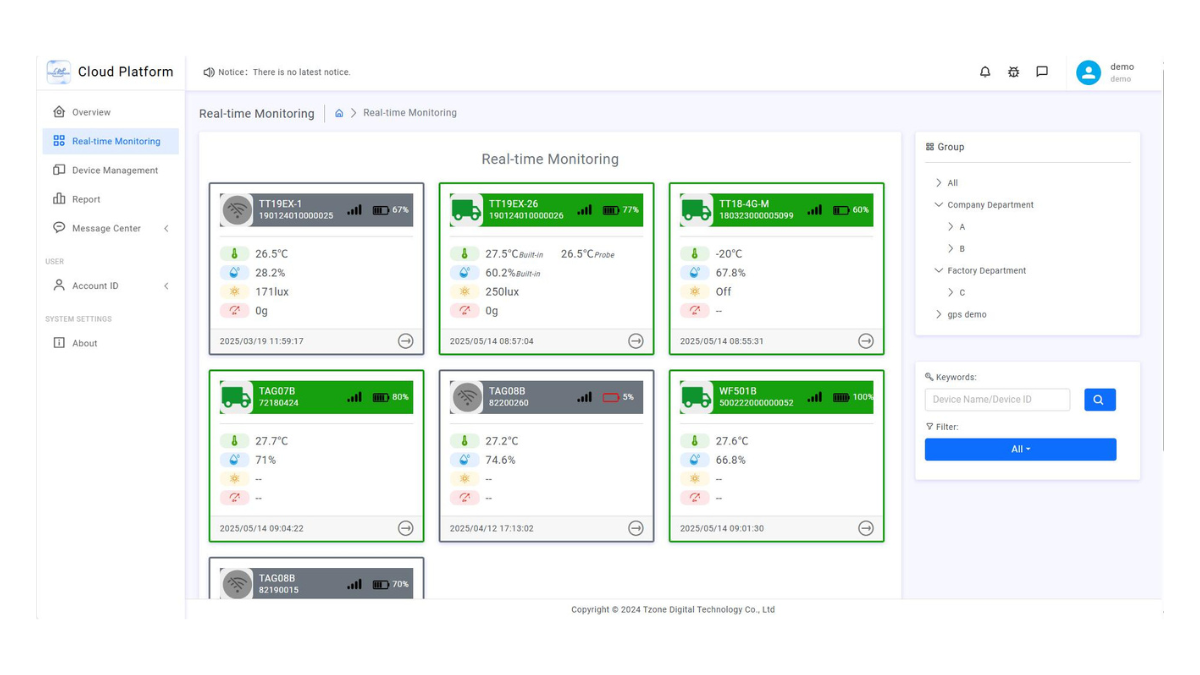This screenshot has width=1200, height=675.
Task: Click the Device Name/Device ID search field
Action: click(x=997, y=400)
